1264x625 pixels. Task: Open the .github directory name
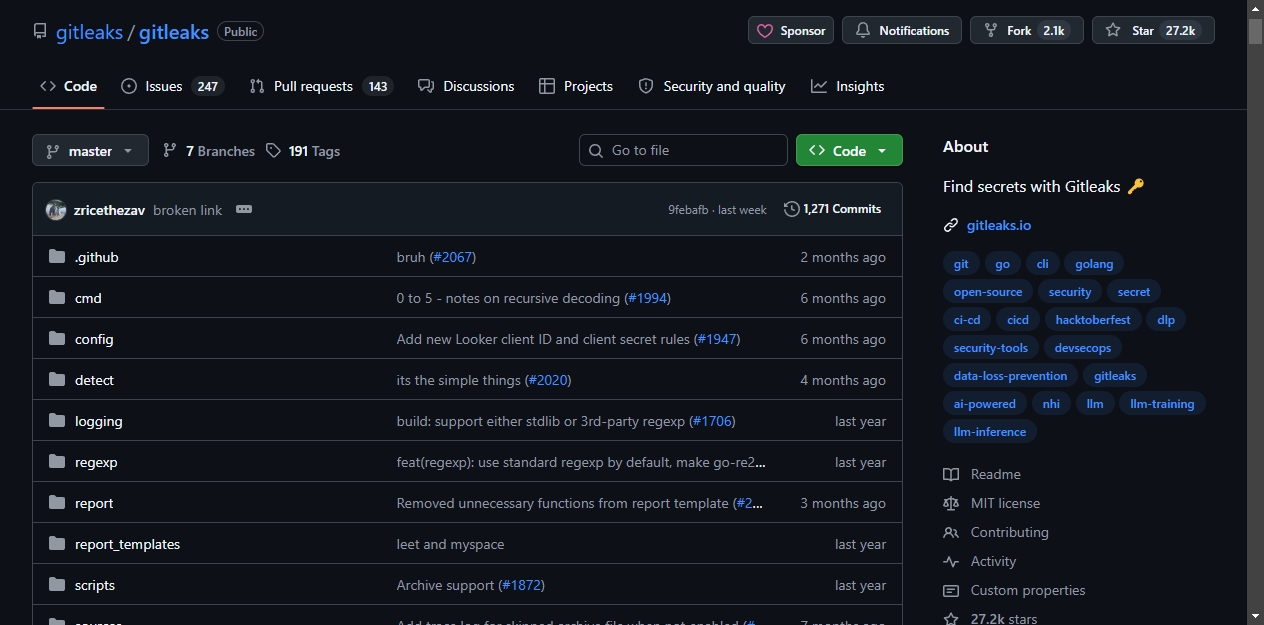[97, 257]
